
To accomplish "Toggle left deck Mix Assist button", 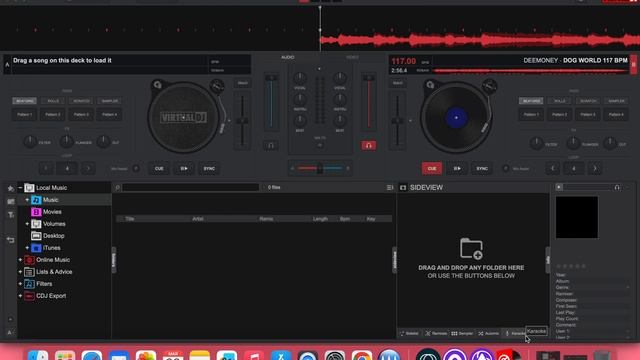I will click(136, 168).
